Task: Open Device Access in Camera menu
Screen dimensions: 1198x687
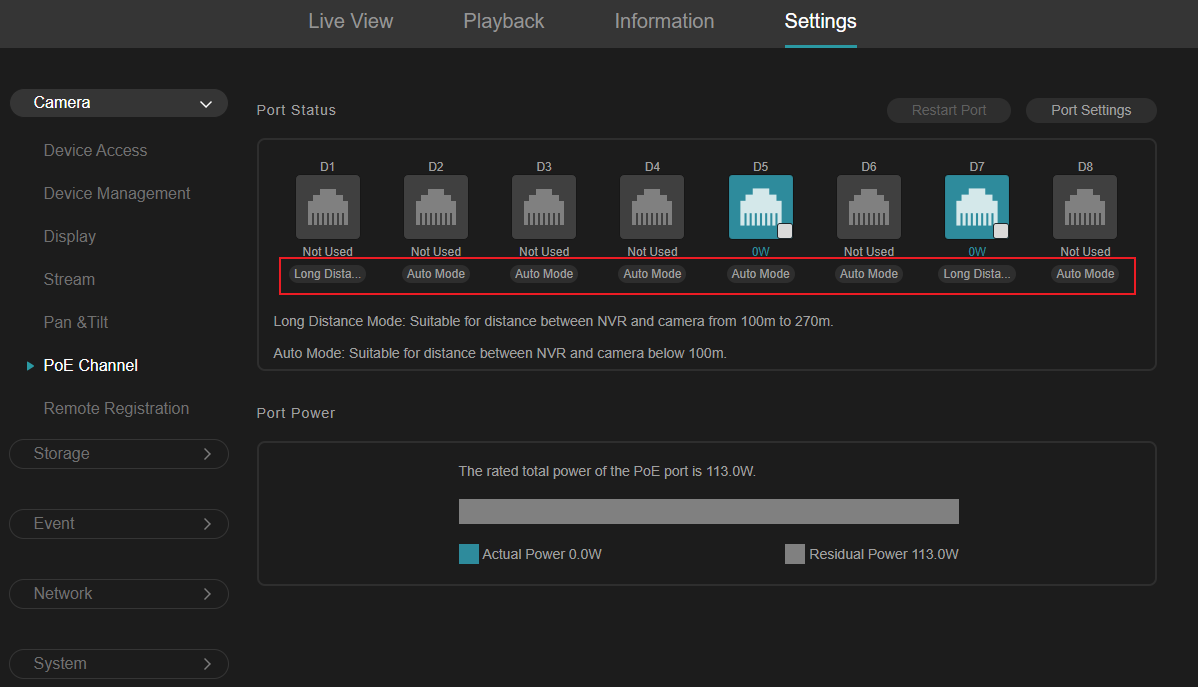Action: pyautogui.click(x=96, y=151)
